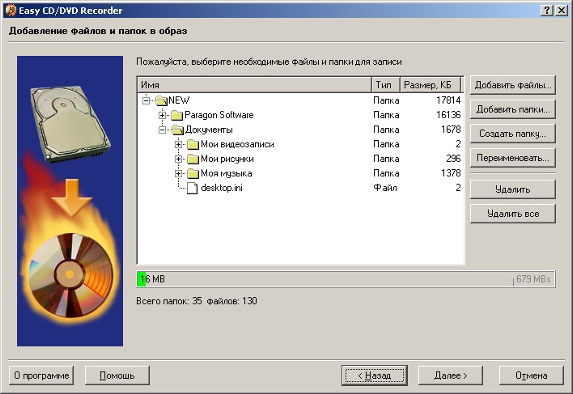
Task: Click the Моя музыка folder icon
Action: (193, 174)
